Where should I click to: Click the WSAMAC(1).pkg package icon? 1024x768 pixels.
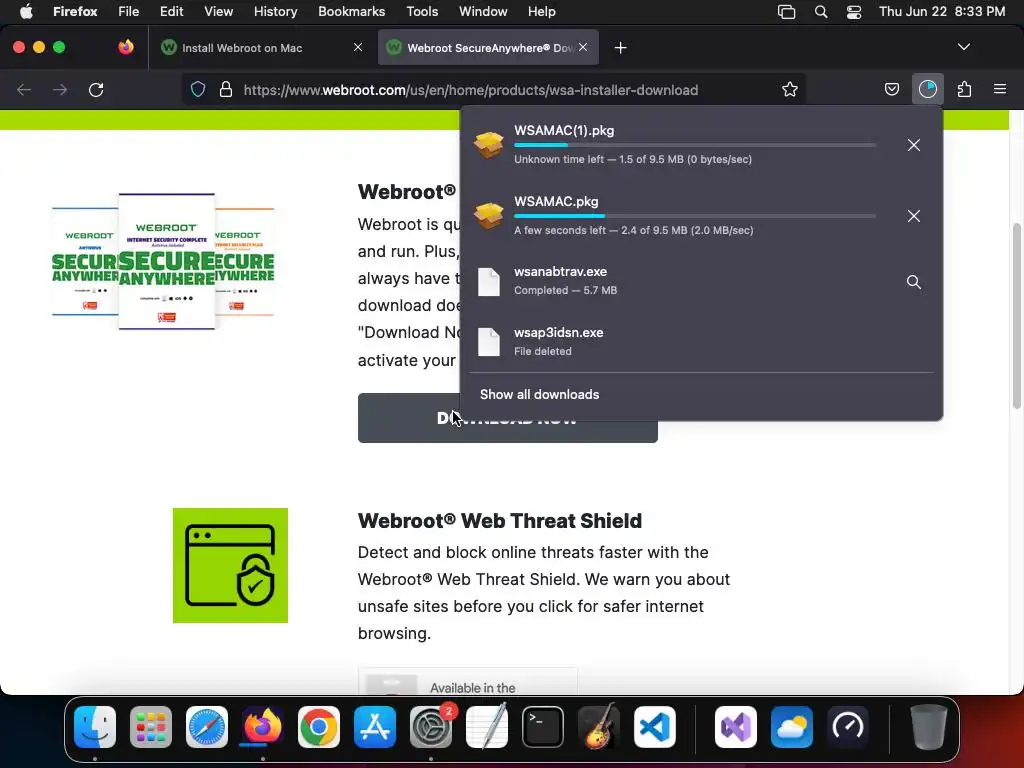[x=488, y=145]
